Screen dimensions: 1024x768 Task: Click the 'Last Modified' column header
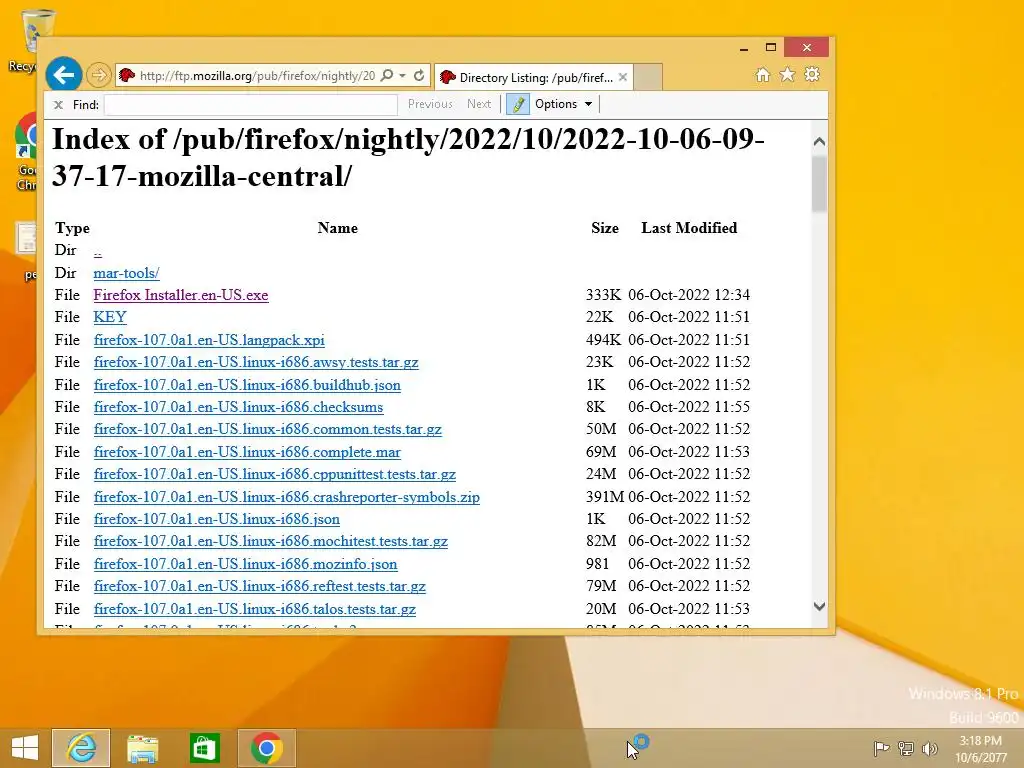tap(689, 228)
